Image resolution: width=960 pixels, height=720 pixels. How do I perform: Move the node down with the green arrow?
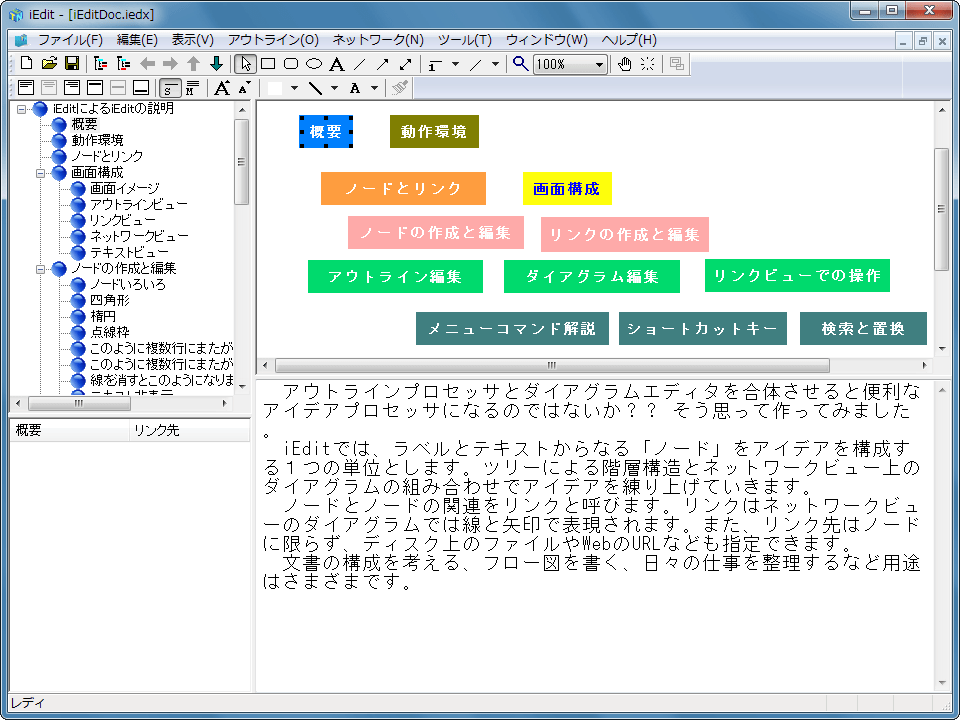point(216,64)
